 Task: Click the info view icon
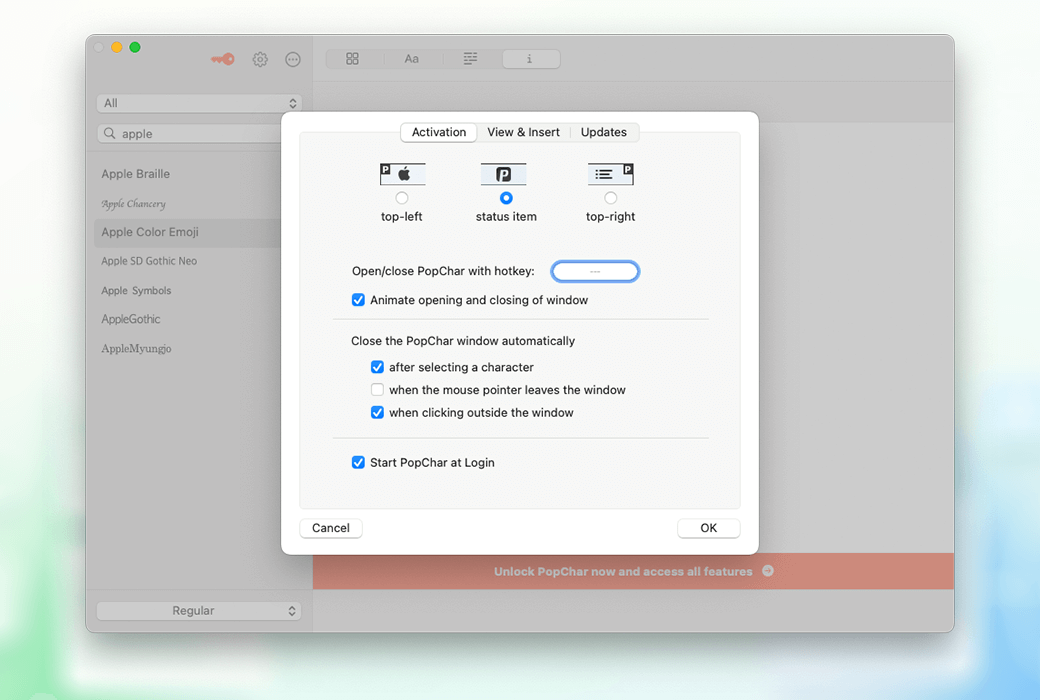click(530, 59)
